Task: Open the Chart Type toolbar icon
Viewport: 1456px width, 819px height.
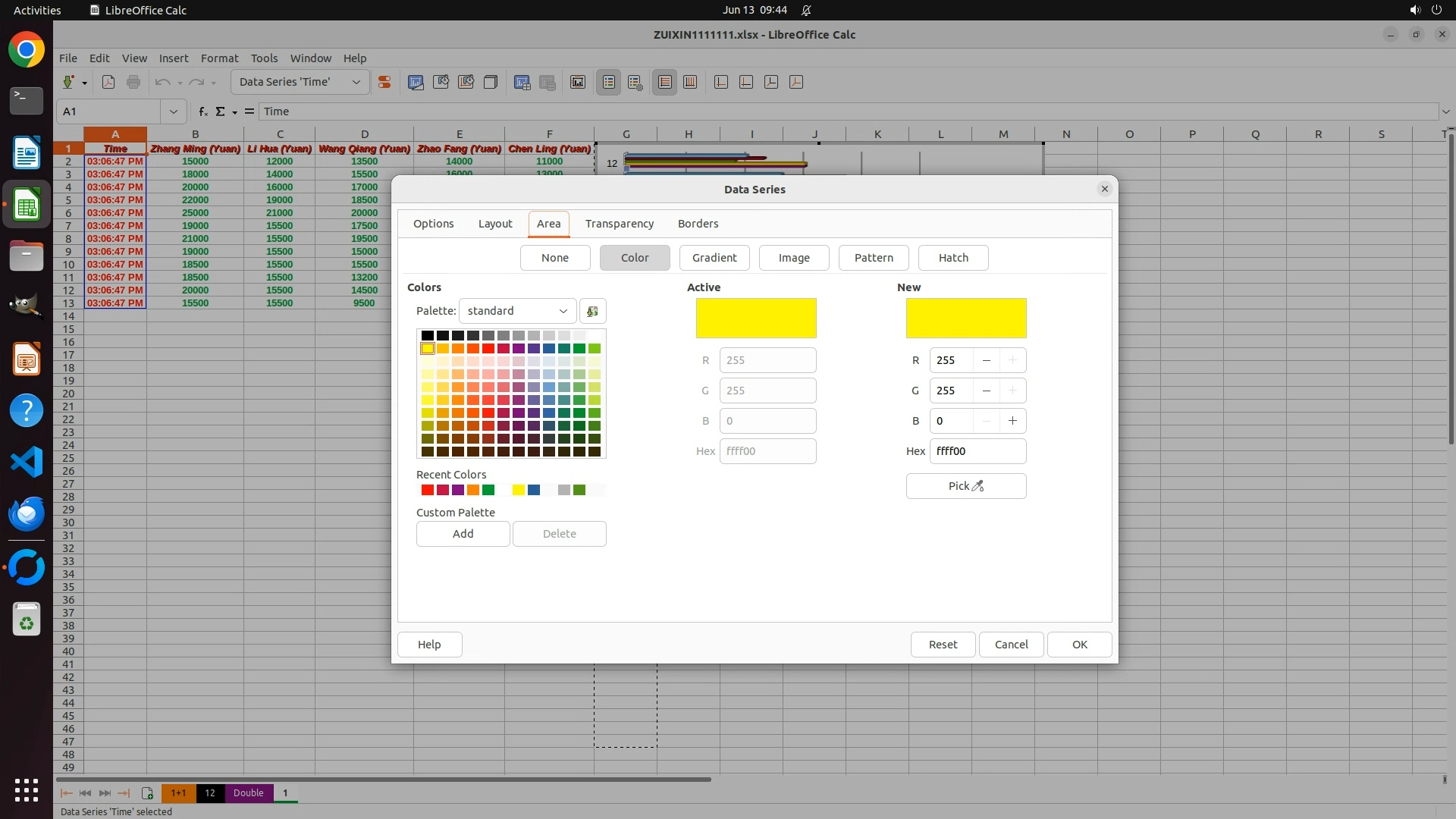Action: coord(416,82)
